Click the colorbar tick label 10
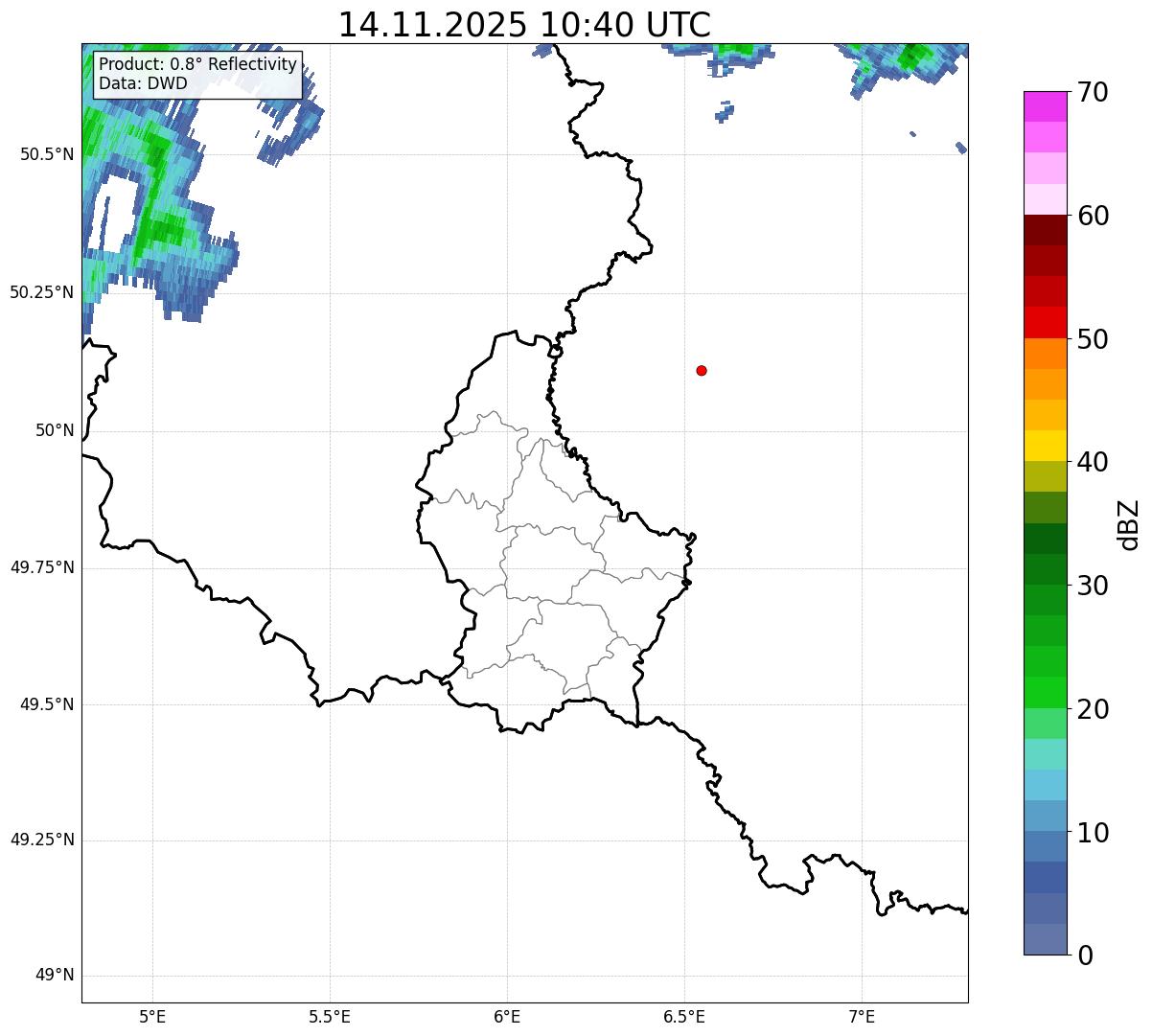This screenshot has width=1152, height=1036. coord(1093,832)
